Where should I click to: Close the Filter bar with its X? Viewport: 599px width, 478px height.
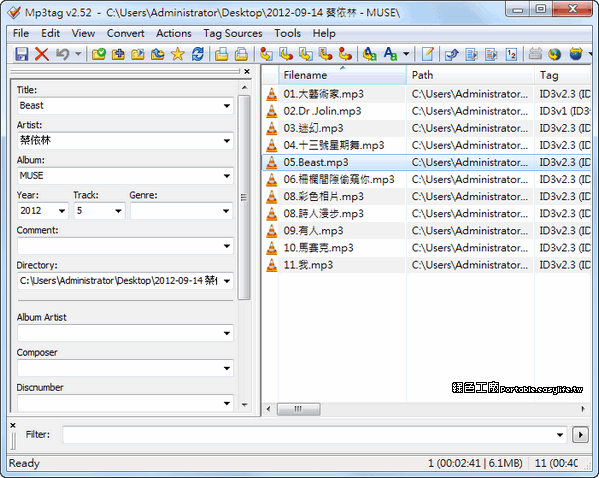click(13, 425)
